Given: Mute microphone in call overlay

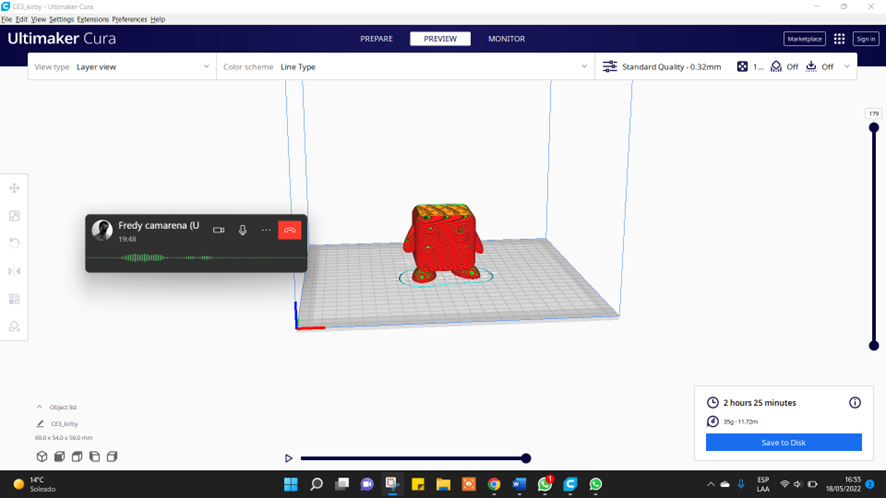Looking at the screenshot, I should pyautogui.click(x=242, y=230).
